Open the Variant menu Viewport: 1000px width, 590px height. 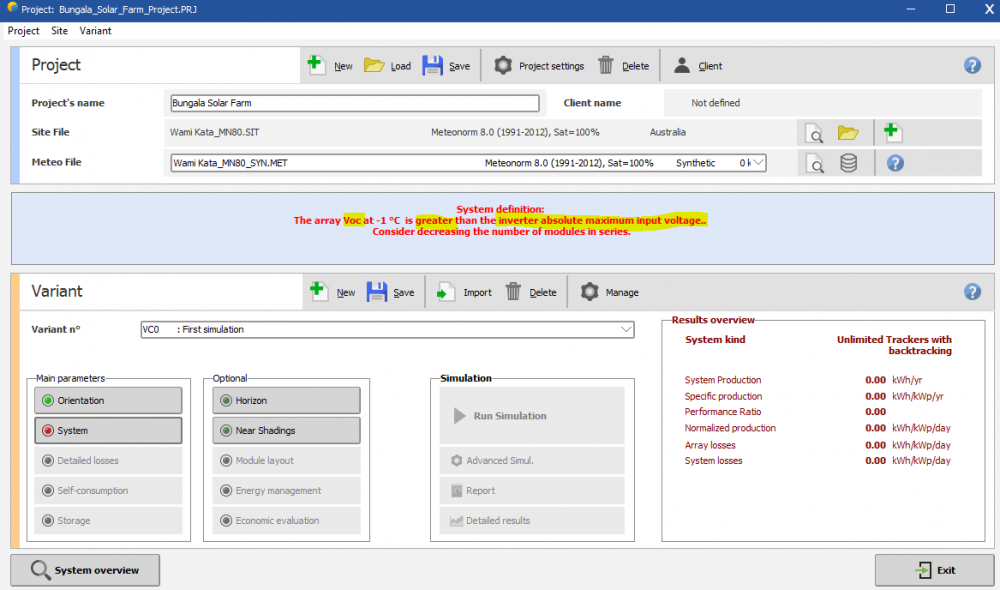coord(96,31)
